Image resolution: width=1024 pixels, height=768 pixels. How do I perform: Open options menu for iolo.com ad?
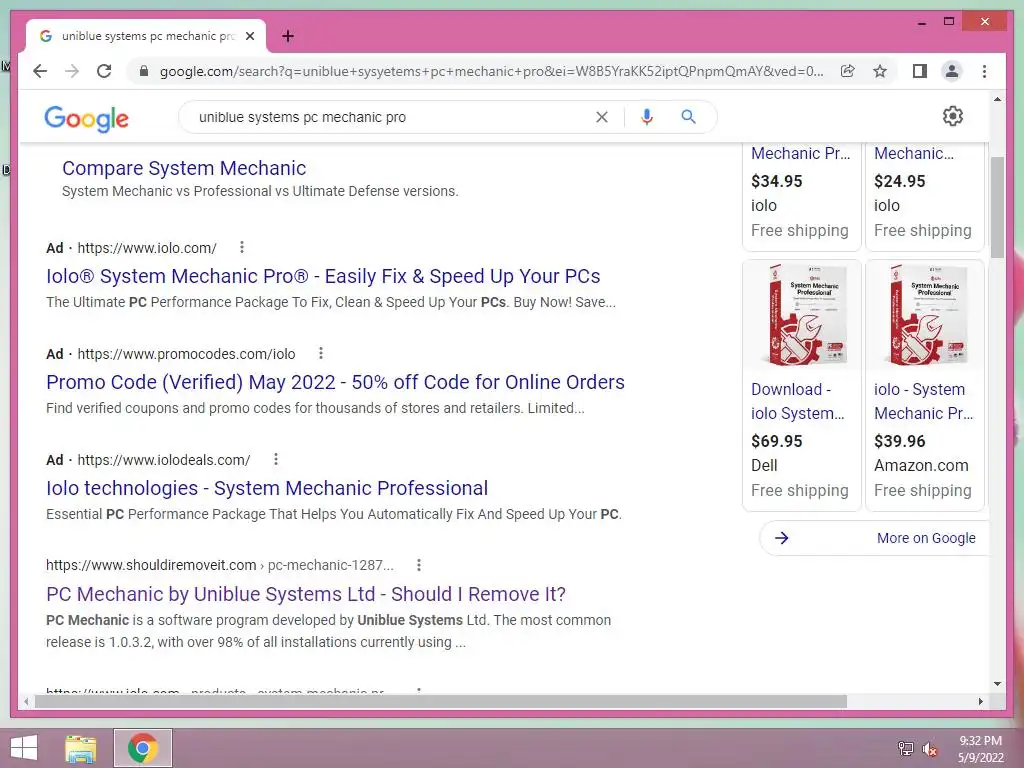coord(242,247)
